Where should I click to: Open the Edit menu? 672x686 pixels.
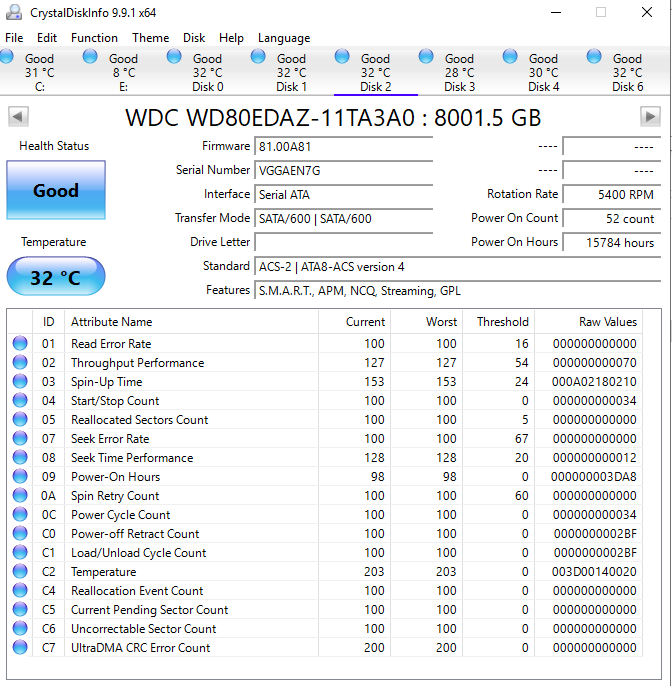click(47, 38)
